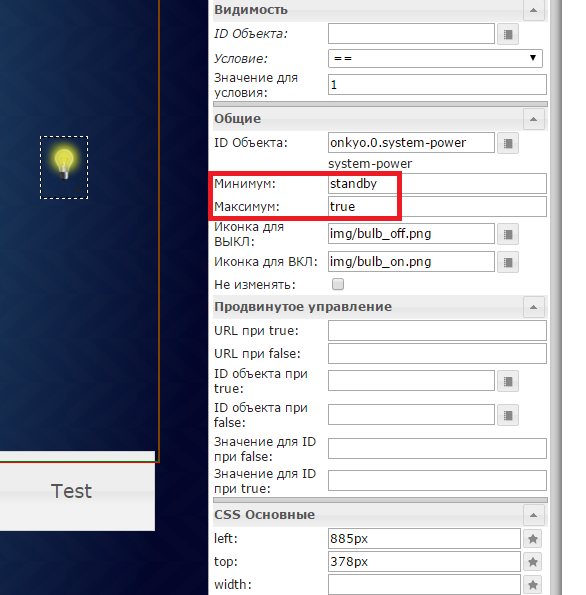Screen dimensions: 586x595
Task: Open object picker for ID объекта при false
Action: (x=507, y=415)
